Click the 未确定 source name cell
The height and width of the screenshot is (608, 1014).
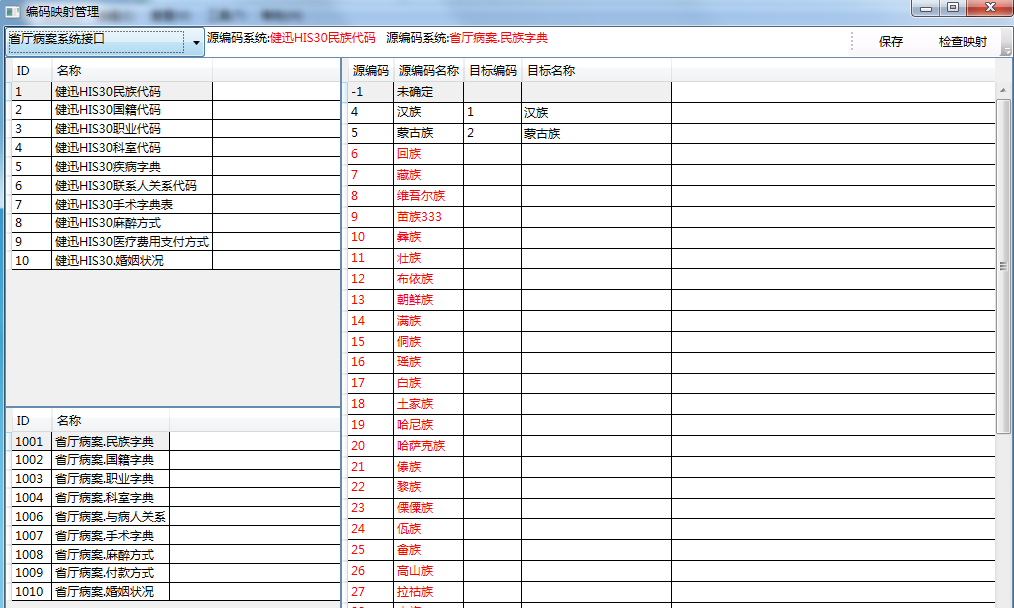(429, 92)
